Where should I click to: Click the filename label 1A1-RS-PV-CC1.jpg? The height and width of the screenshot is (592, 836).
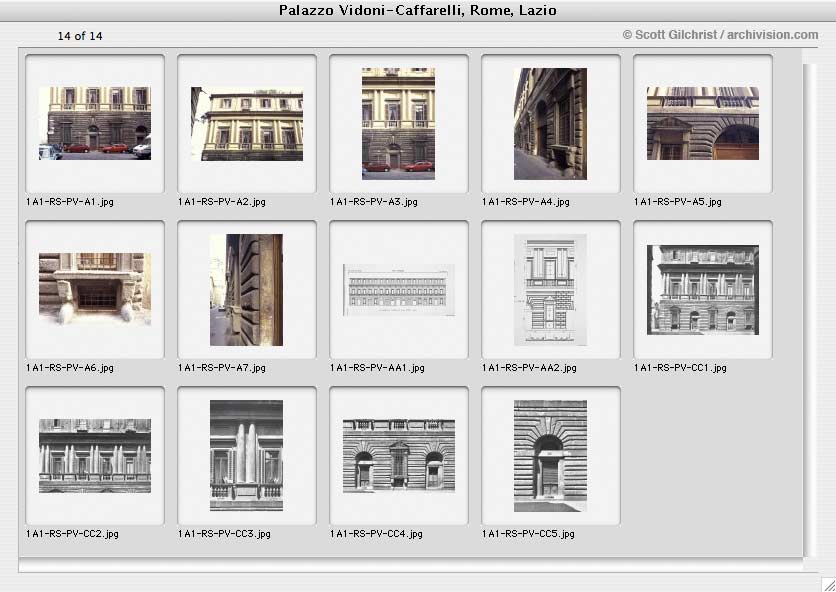coord(680,367)
